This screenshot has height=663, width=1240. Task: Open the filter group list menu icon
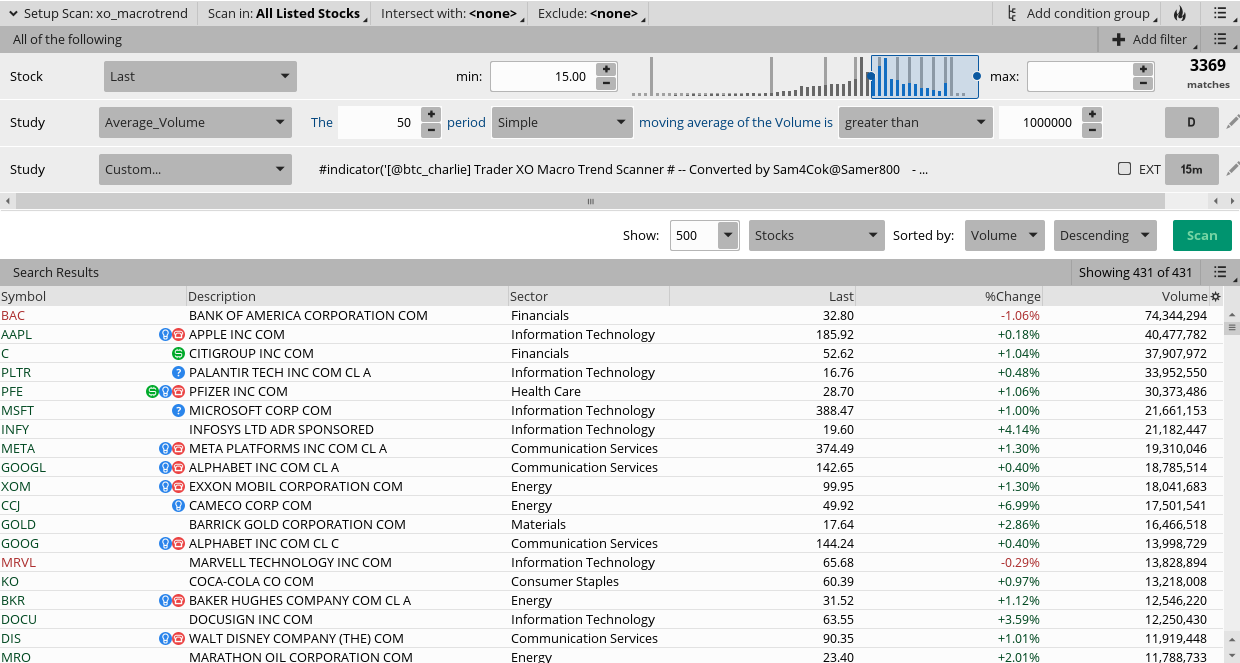[1219, 39]
